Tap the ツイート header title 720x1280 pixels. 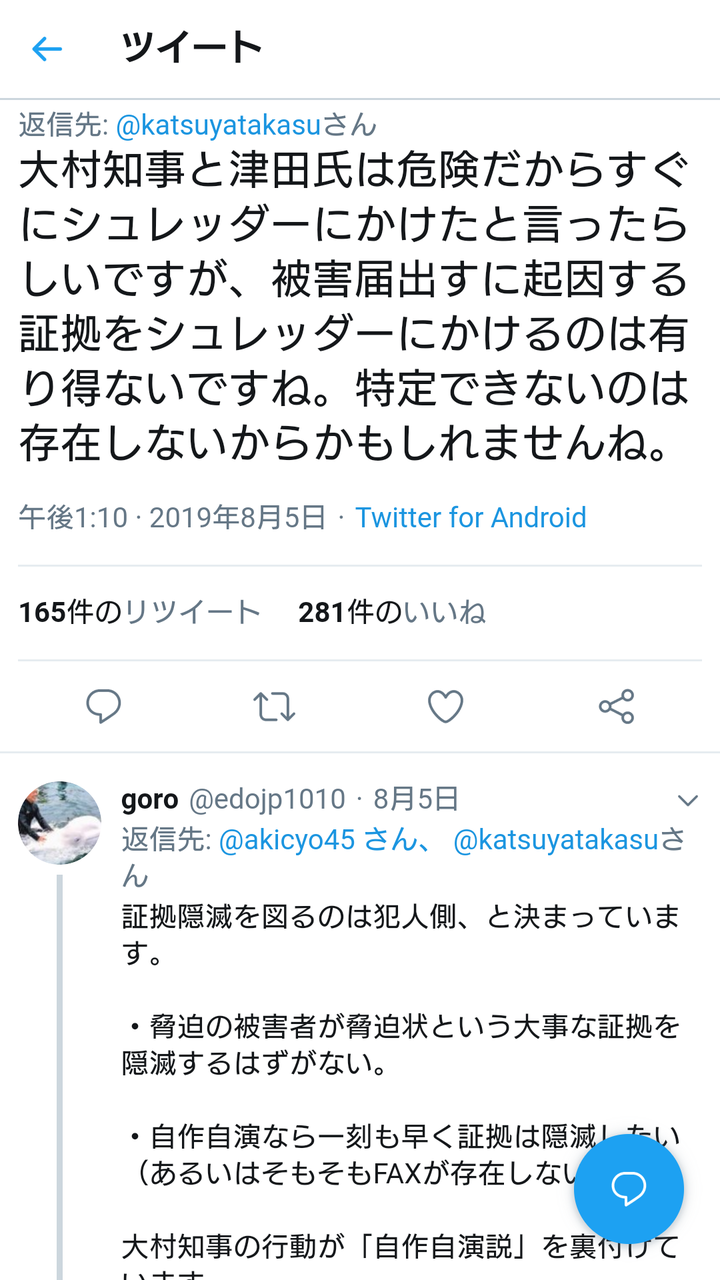(192, 47)
